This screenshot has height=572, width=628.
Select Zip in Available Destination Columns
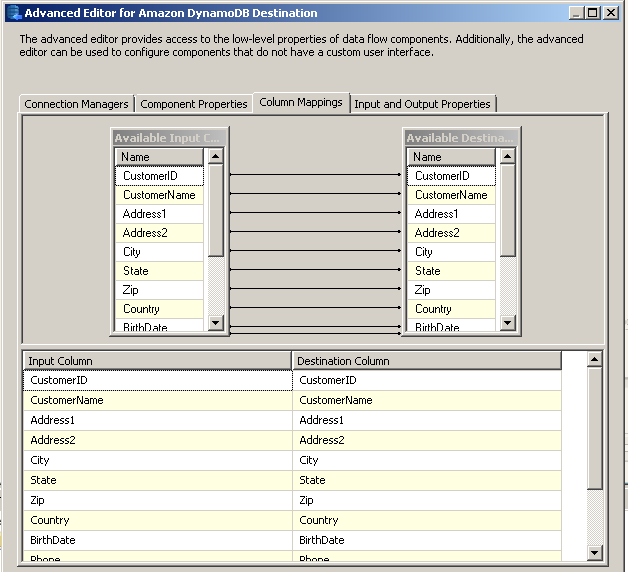point(451,290)
